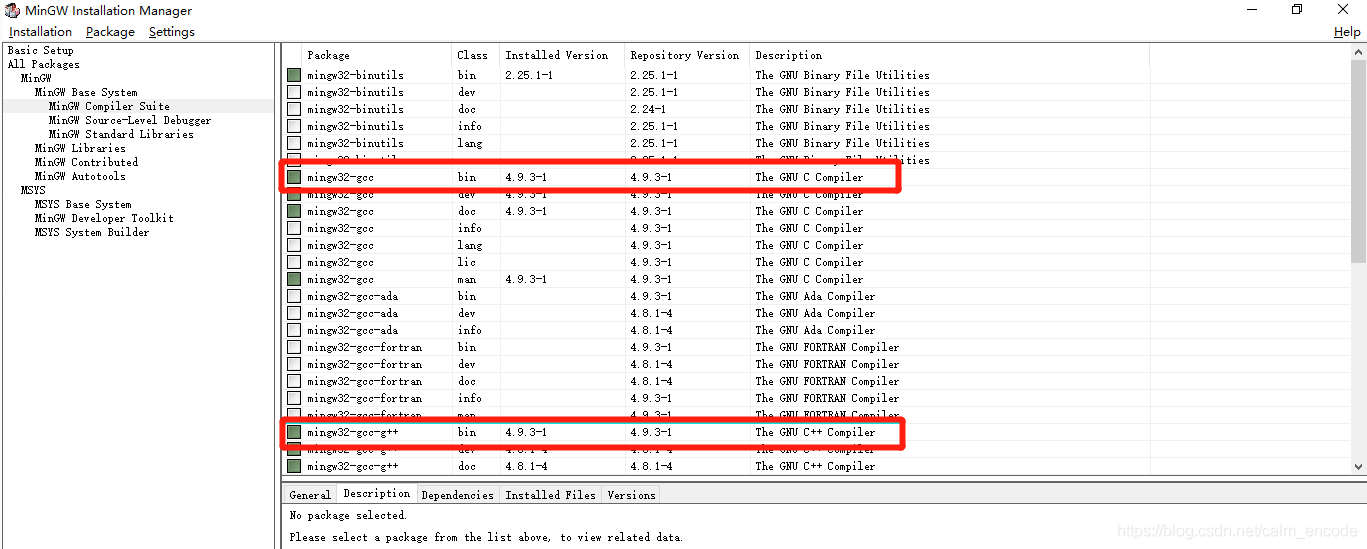The width and height of the screenshot is (1367, 549).
Task: Select All Packages in the tree
Action: (44, 64)
